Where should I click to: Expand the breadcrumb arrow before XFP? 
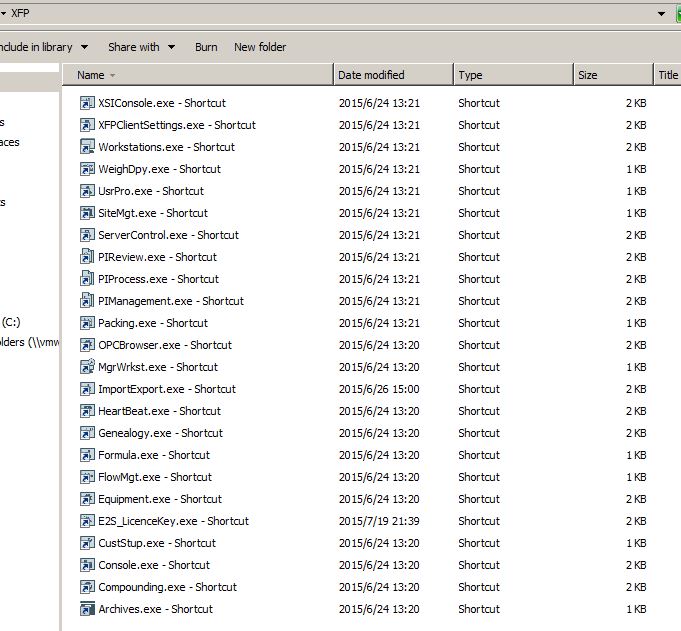3,13
